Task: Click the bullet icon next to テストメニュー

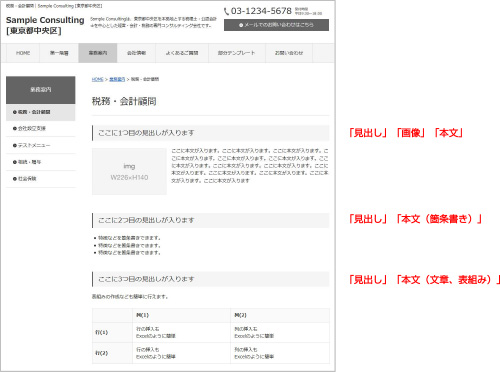Action: (x=15, y=145)
